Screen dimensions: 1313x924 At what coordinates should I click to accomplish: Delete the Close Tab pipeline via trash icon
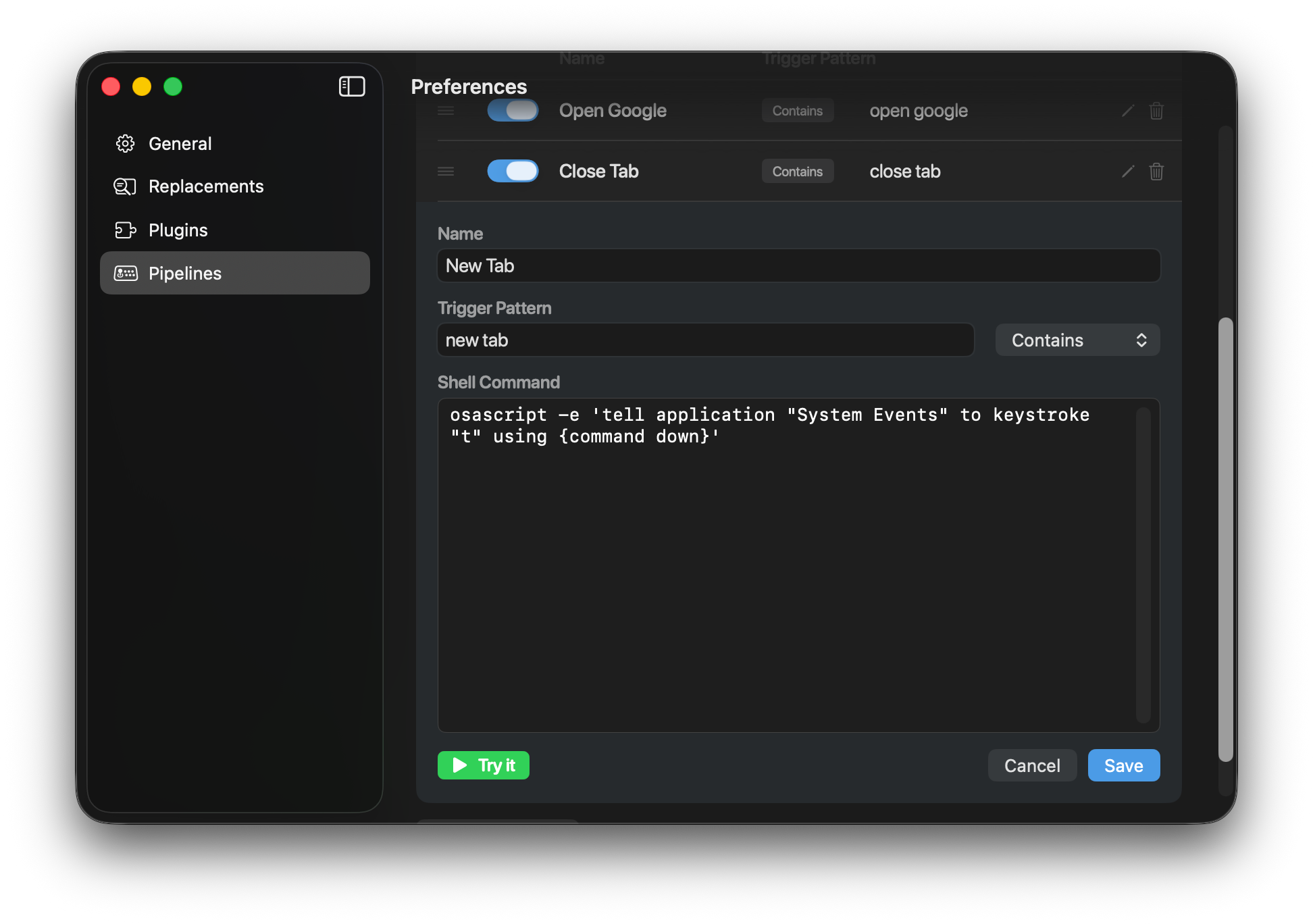pos(1156,172)
